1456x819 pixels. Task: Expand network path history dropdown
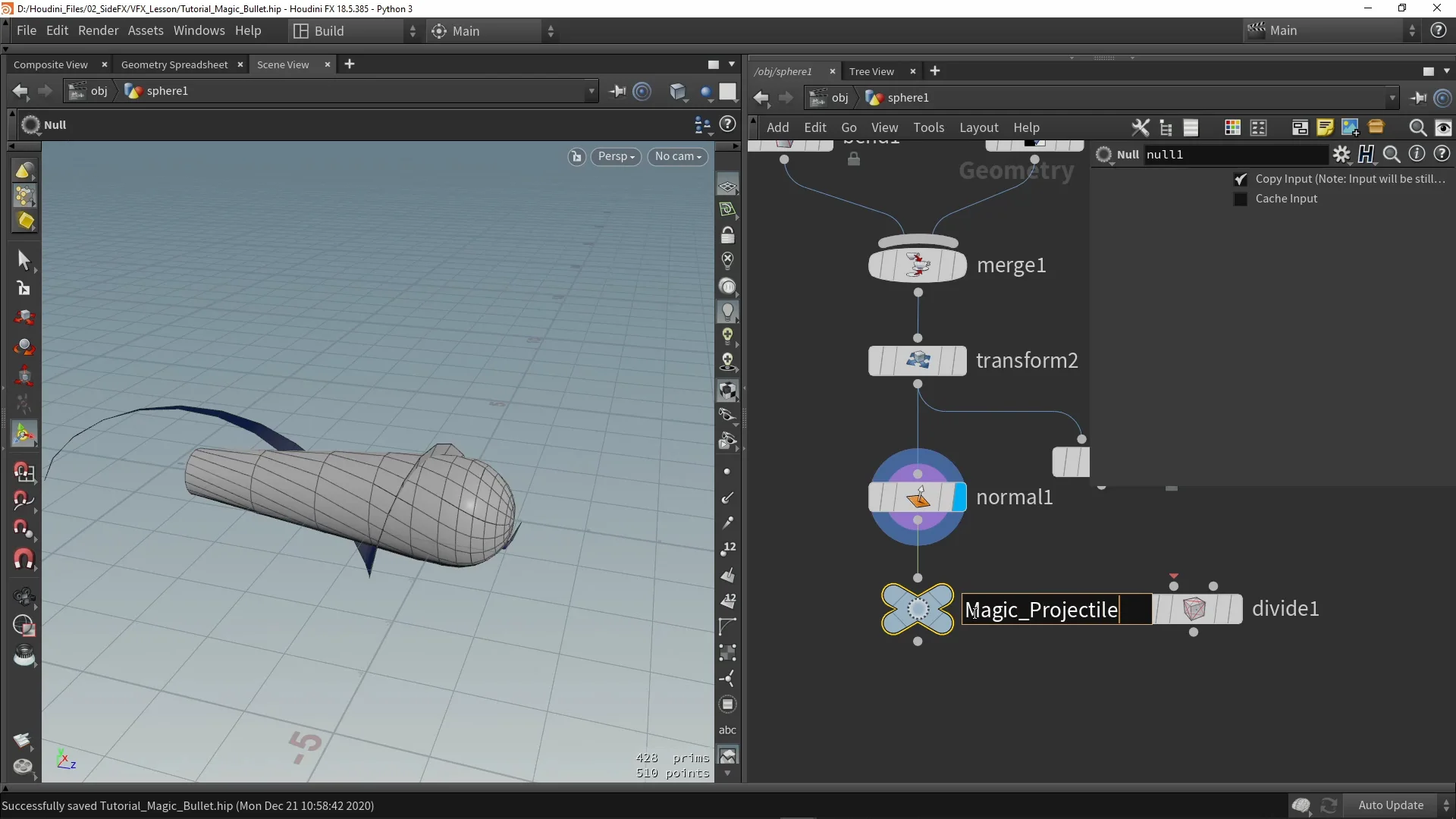[x=1392, y=98]
